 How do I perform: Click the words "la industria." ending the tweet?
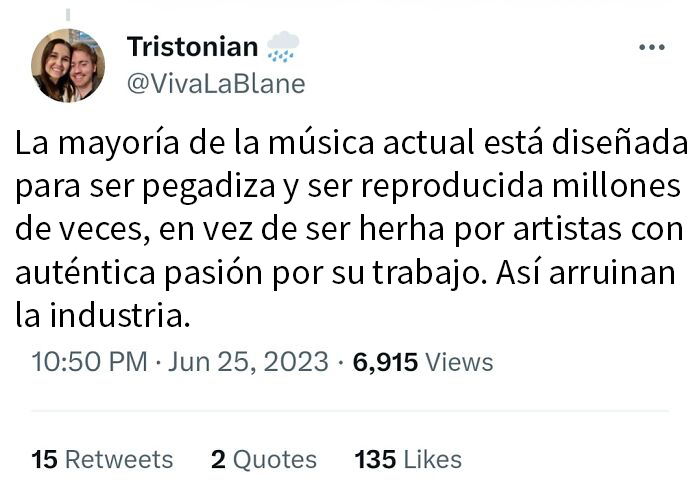pyautogui.click(x=102, y=317)
